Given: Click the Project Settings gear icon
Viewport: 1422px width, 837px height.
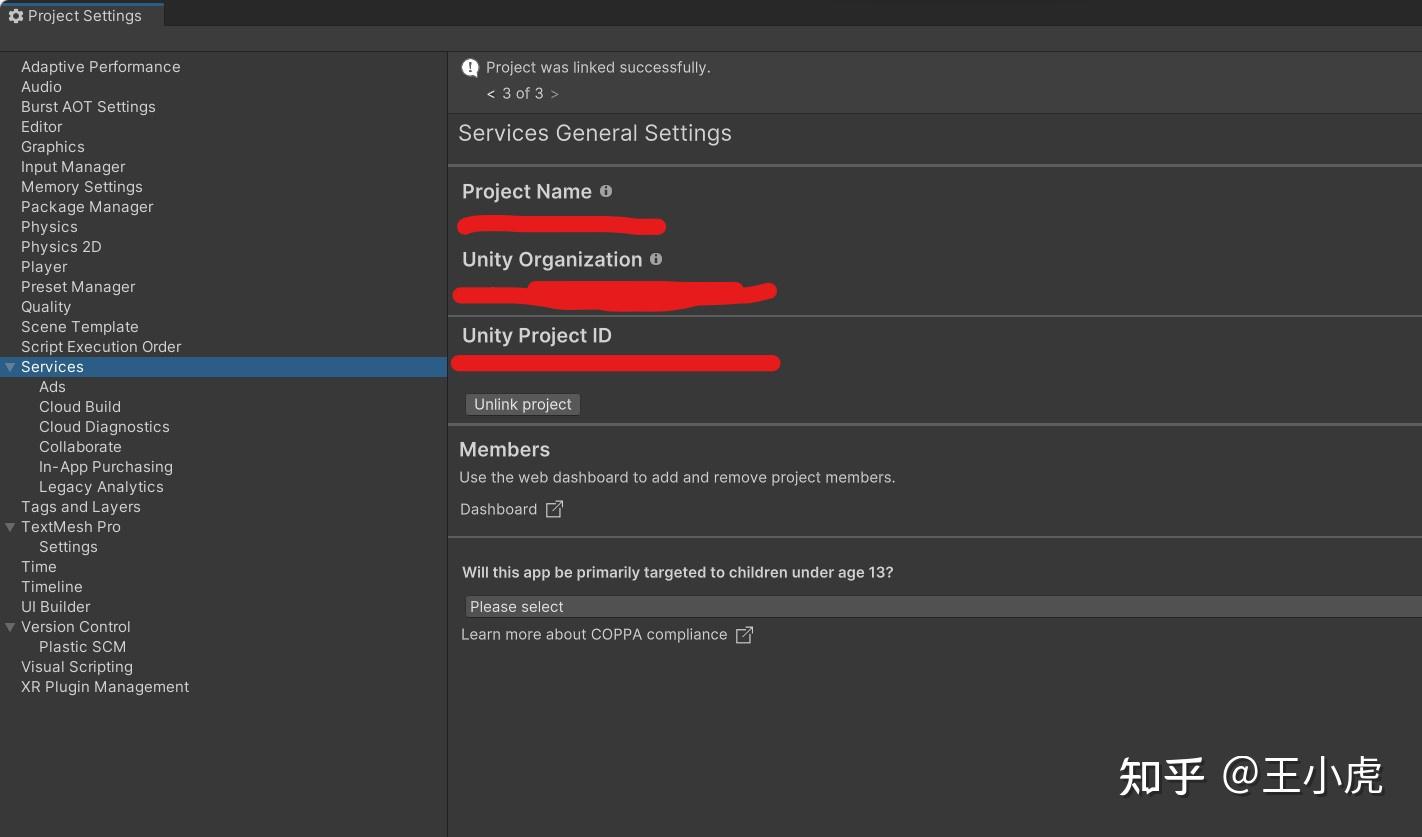Looking at the screenshot, I should point(16,16).
